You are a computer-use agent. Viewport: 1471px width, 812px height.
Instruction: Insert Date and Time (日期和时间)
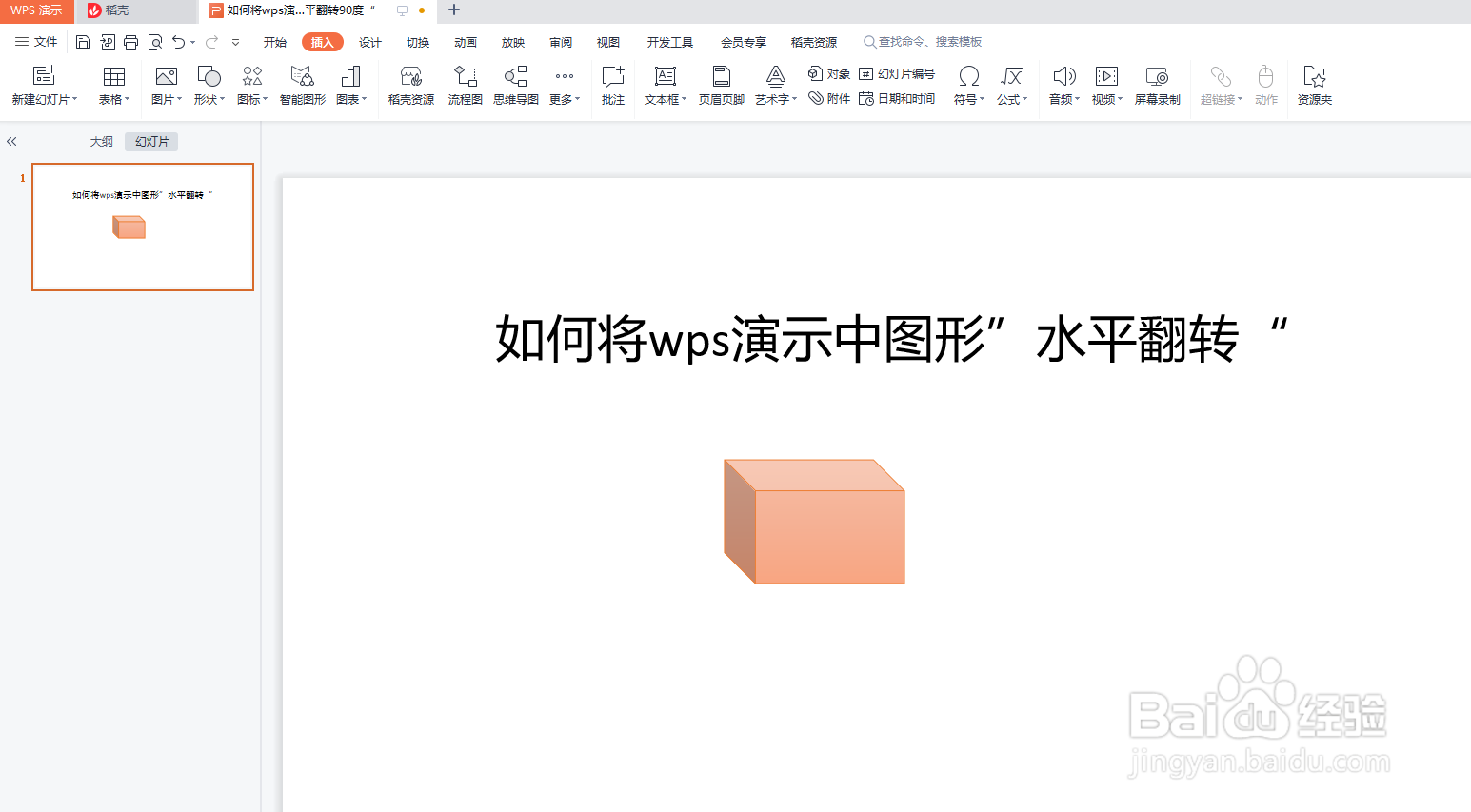(897, 98)
